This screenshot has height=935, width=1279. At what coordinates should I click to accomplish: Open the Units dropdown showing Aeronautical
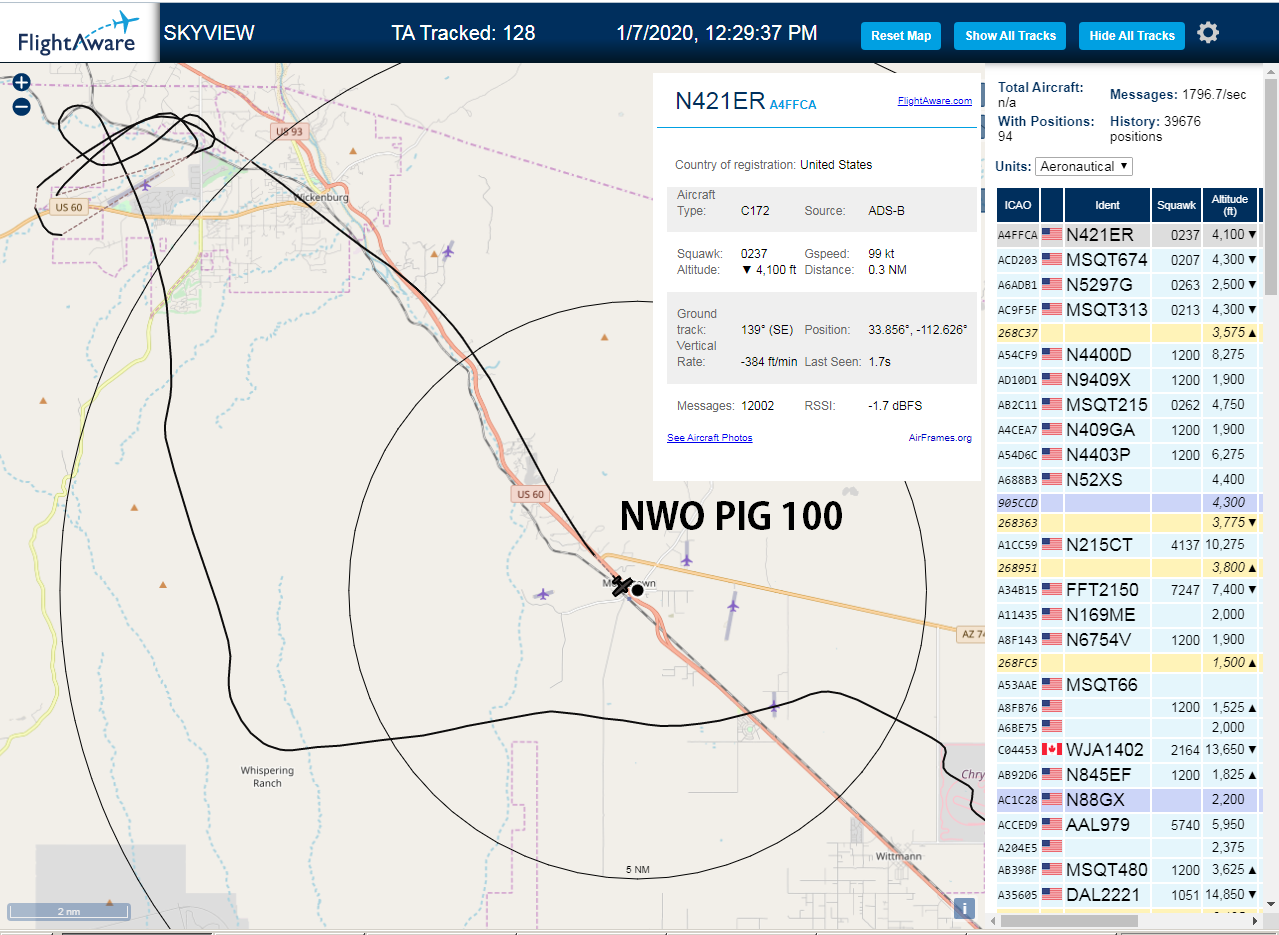[x=1084, y=166]
